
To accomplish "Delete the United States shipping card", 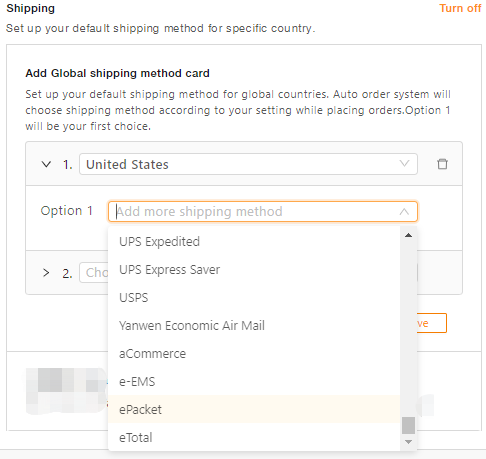I will 442,164.
